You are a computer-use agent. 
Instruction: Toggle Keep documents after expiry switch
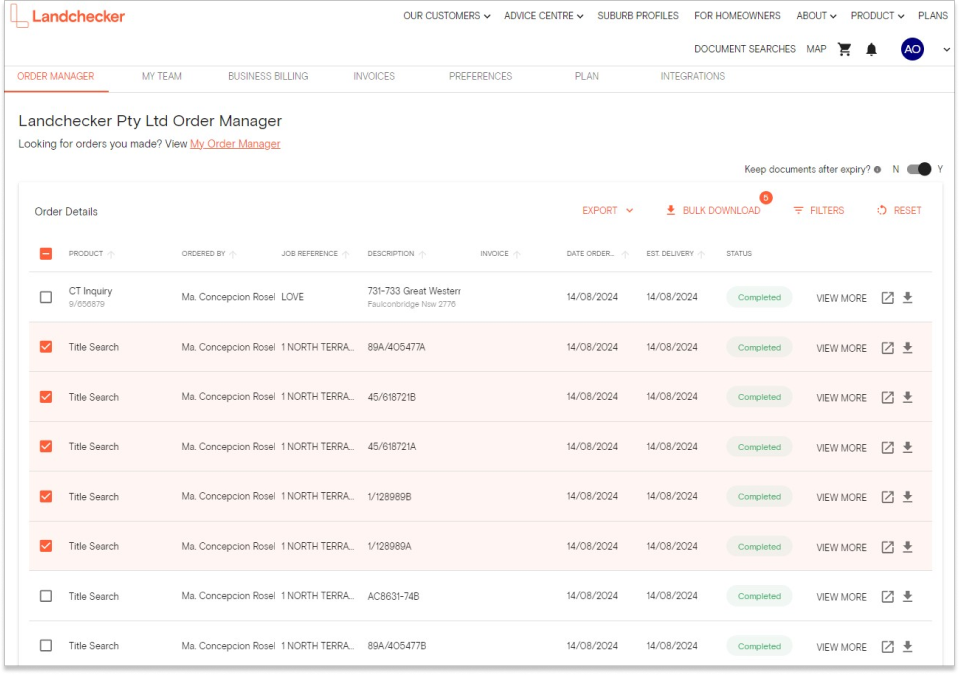click(x=919, y=169)
